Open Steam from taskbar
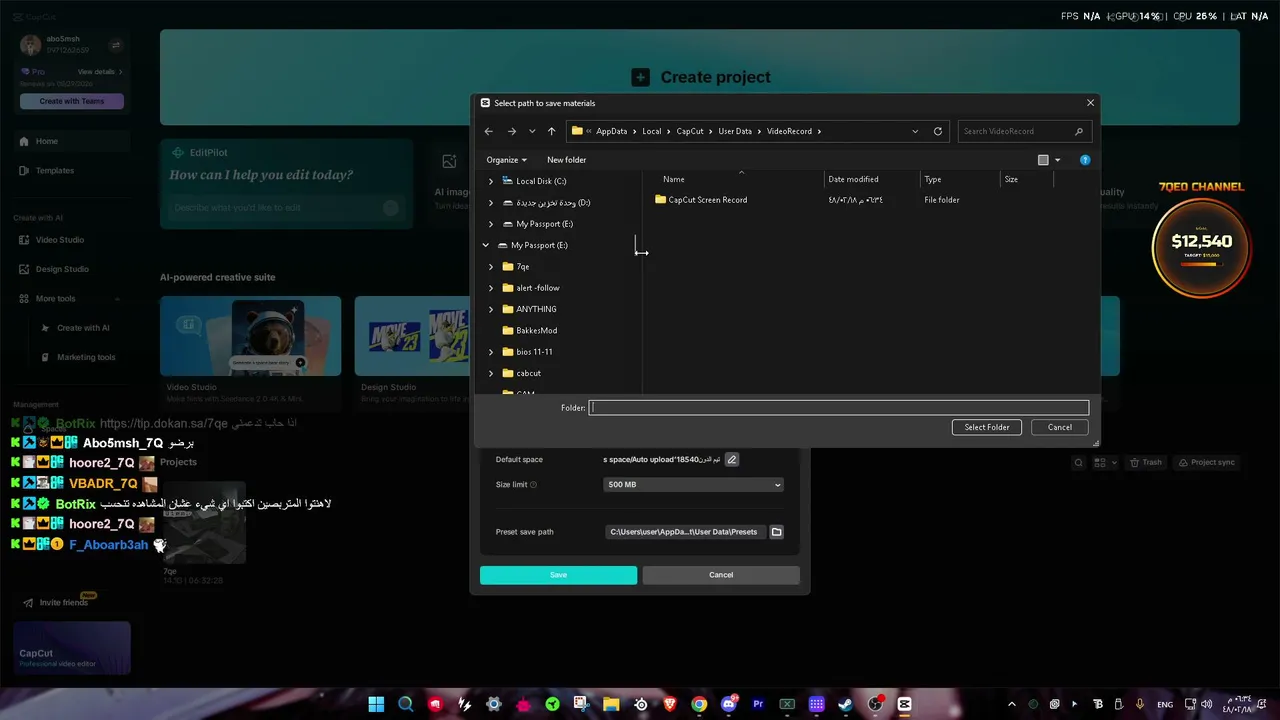The width and height of the screenshot is (1280, 720). 846,704
